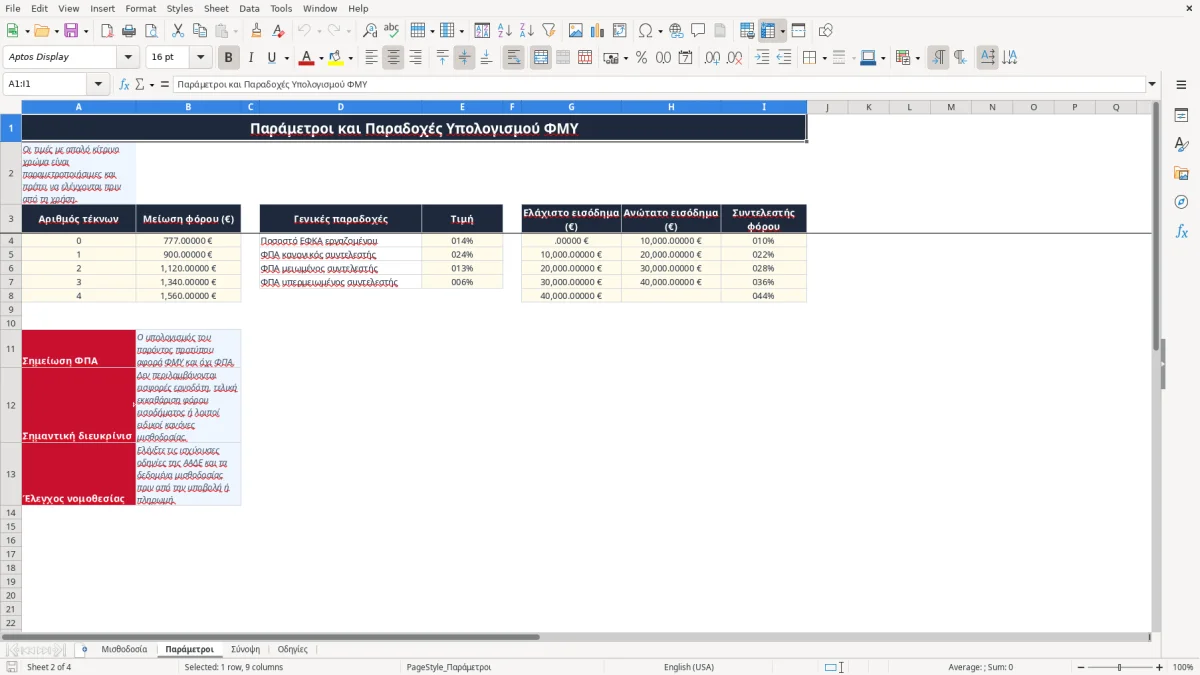The width and height of the screenshot is (1200, 675).
Task: Click the Sort Ascending icon
Action: click(x=504, y=31)
